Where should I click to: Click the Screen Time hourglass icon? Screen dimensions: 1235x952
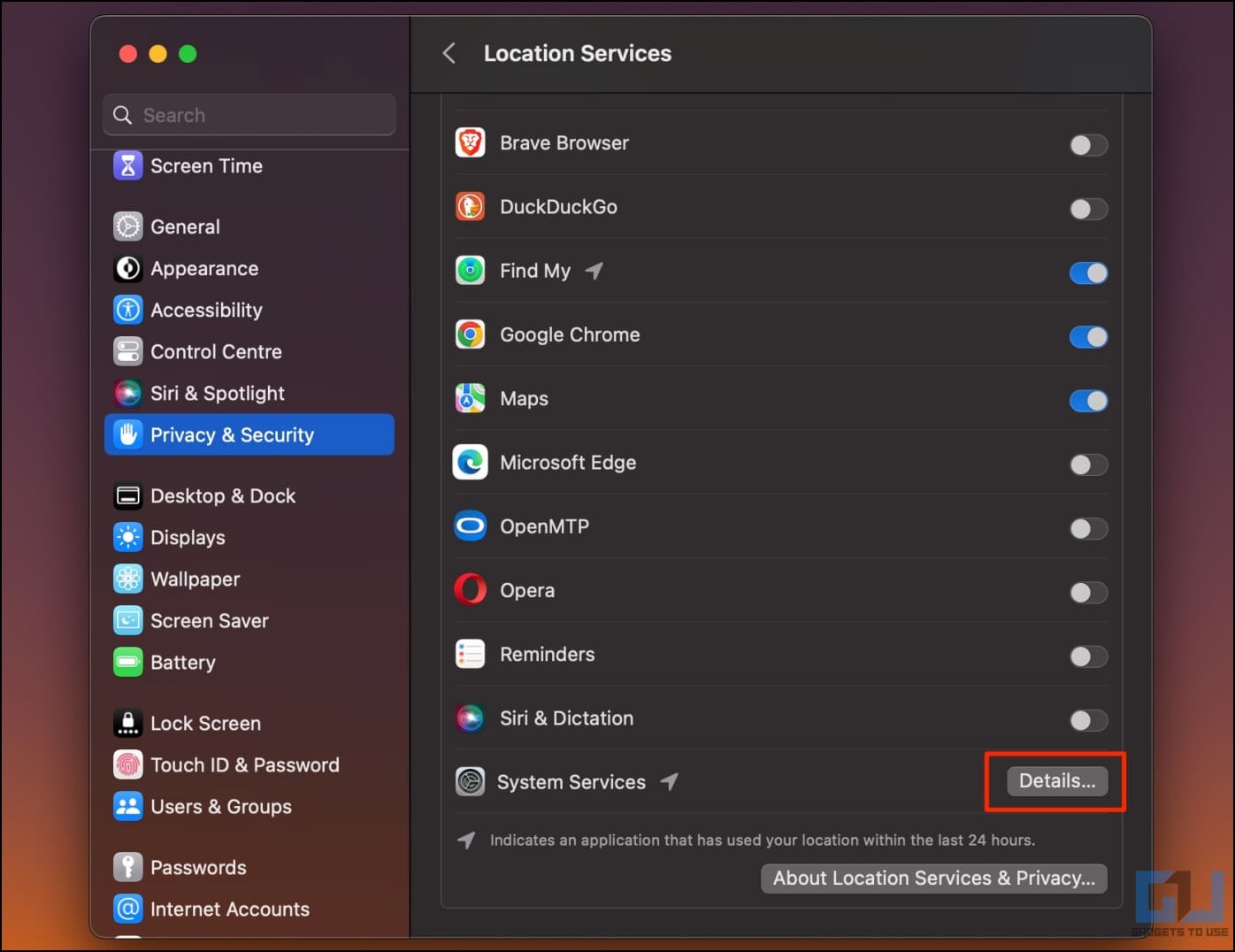[x=128, y=165]
